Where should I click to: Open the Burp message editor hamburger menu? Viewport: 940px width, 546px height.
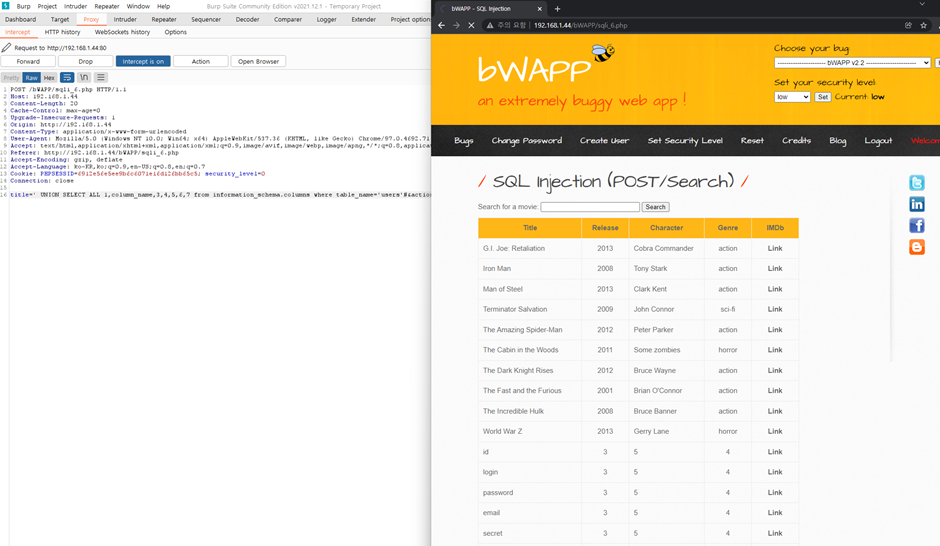[101, 77]
